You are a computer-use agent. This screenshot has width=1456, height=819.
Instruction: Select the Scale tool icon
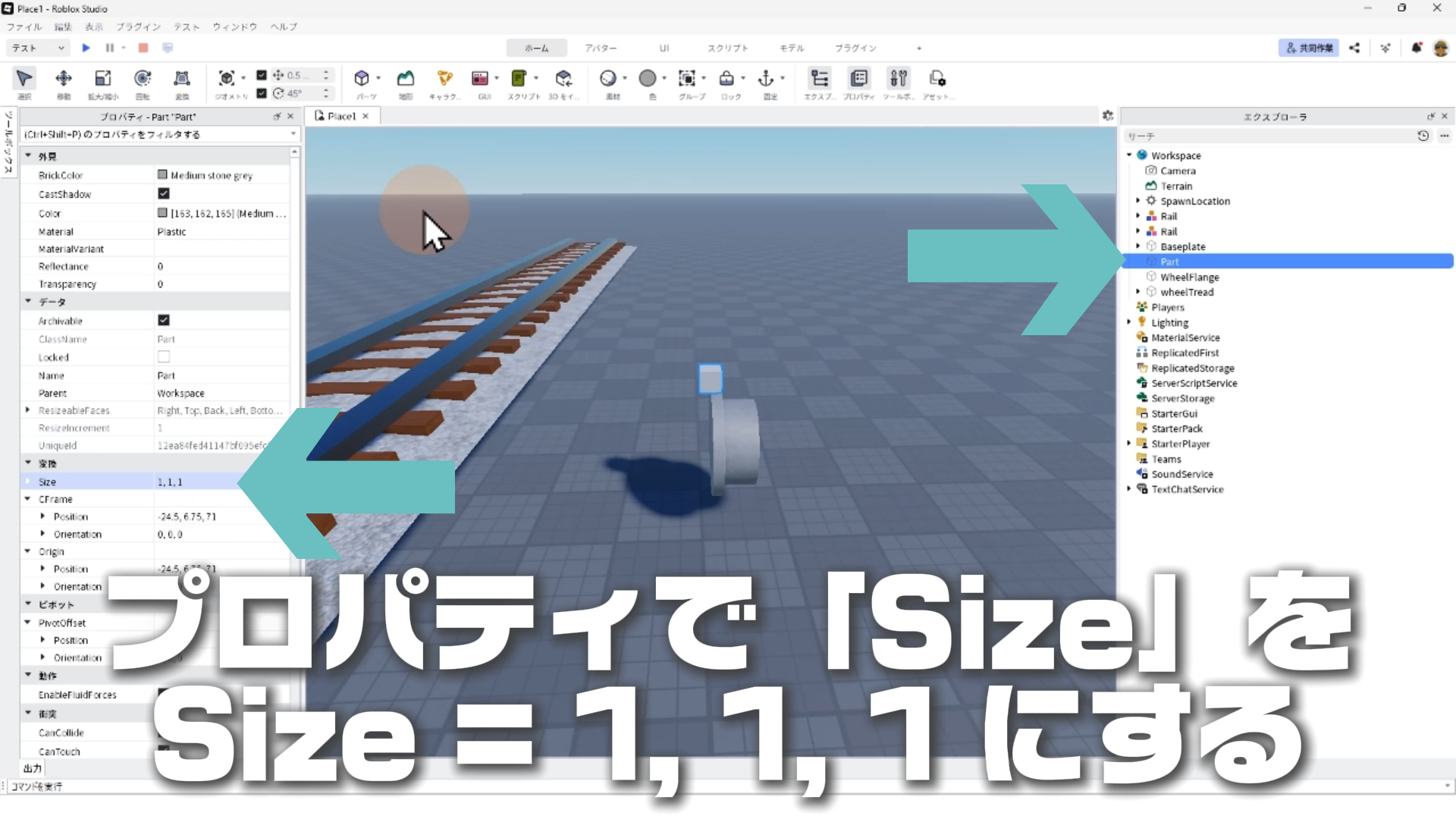(102, 78)
